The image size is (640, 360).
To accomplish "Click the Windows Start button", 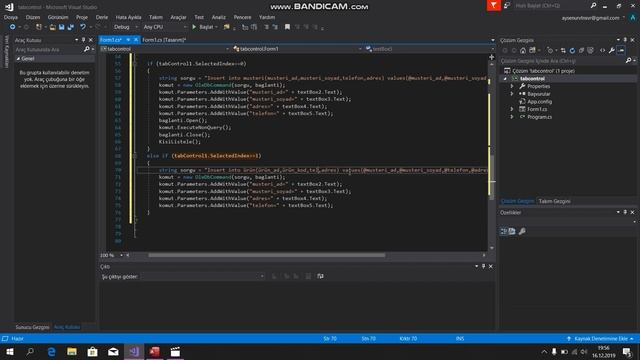I will (x=10, y=352).
